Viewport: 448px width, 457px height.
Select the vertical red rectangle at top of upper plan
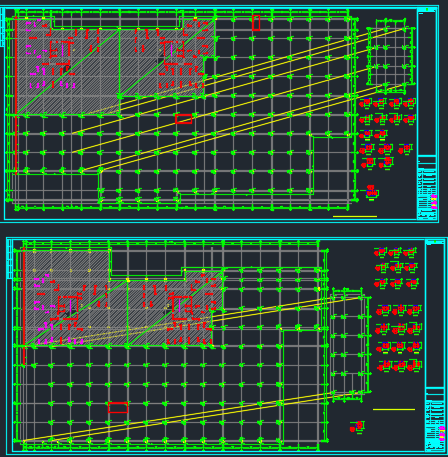point(256,23)
